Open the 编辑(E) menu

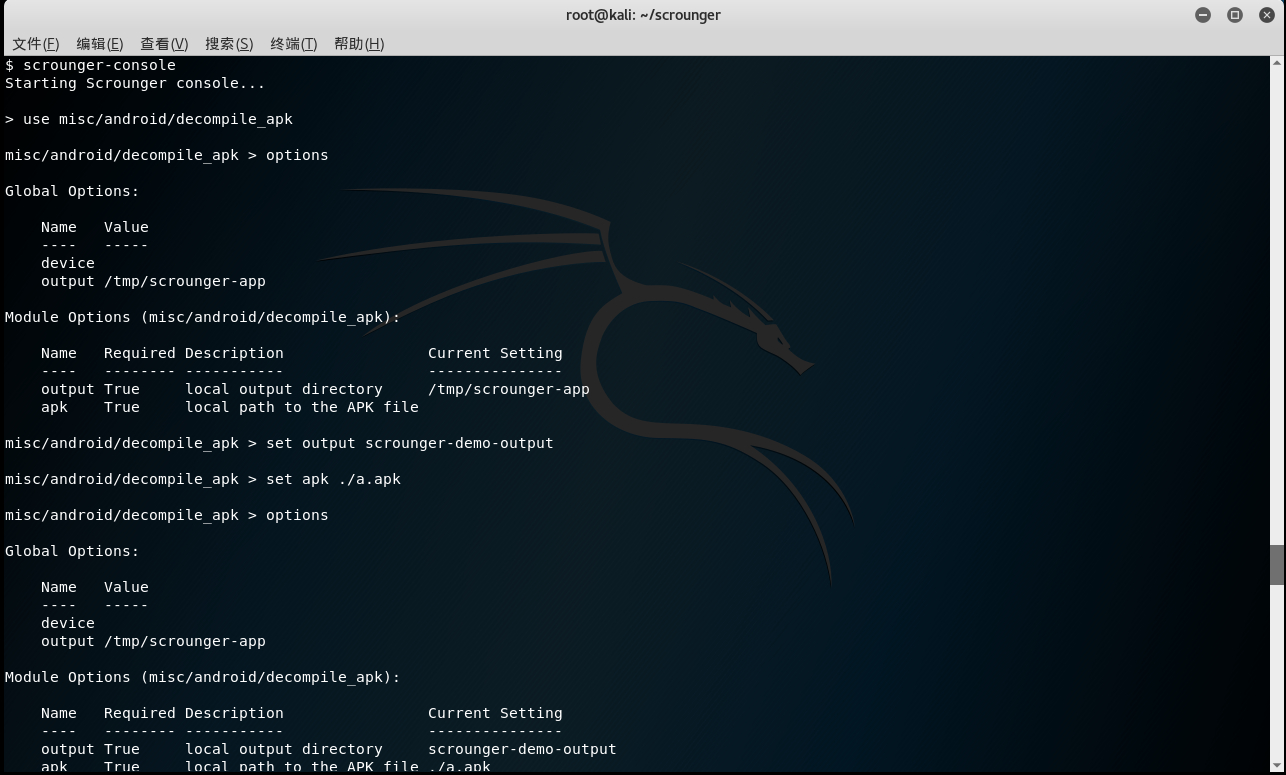100,44
